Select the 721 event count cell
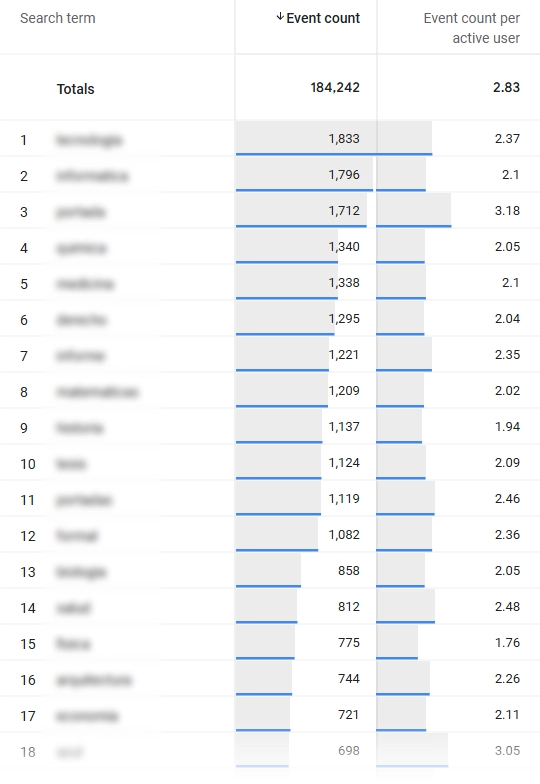 point(348,714)
